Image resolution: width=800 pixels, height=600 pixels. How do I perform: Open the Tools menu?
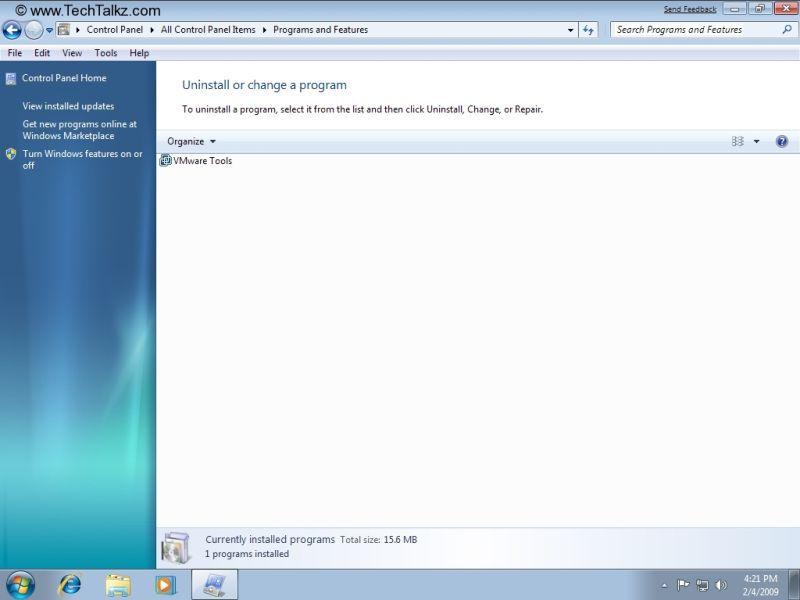click(x=105, y=52)
